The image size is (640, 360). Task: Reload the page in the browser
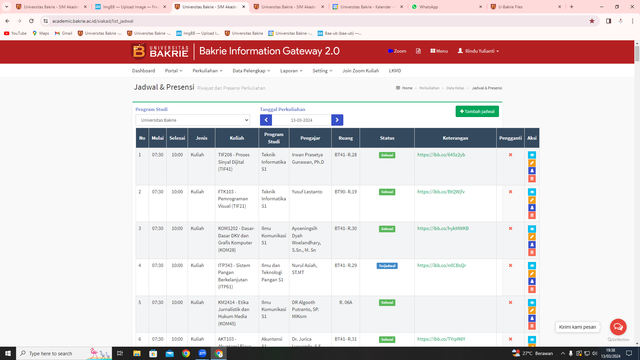[31, 21]
